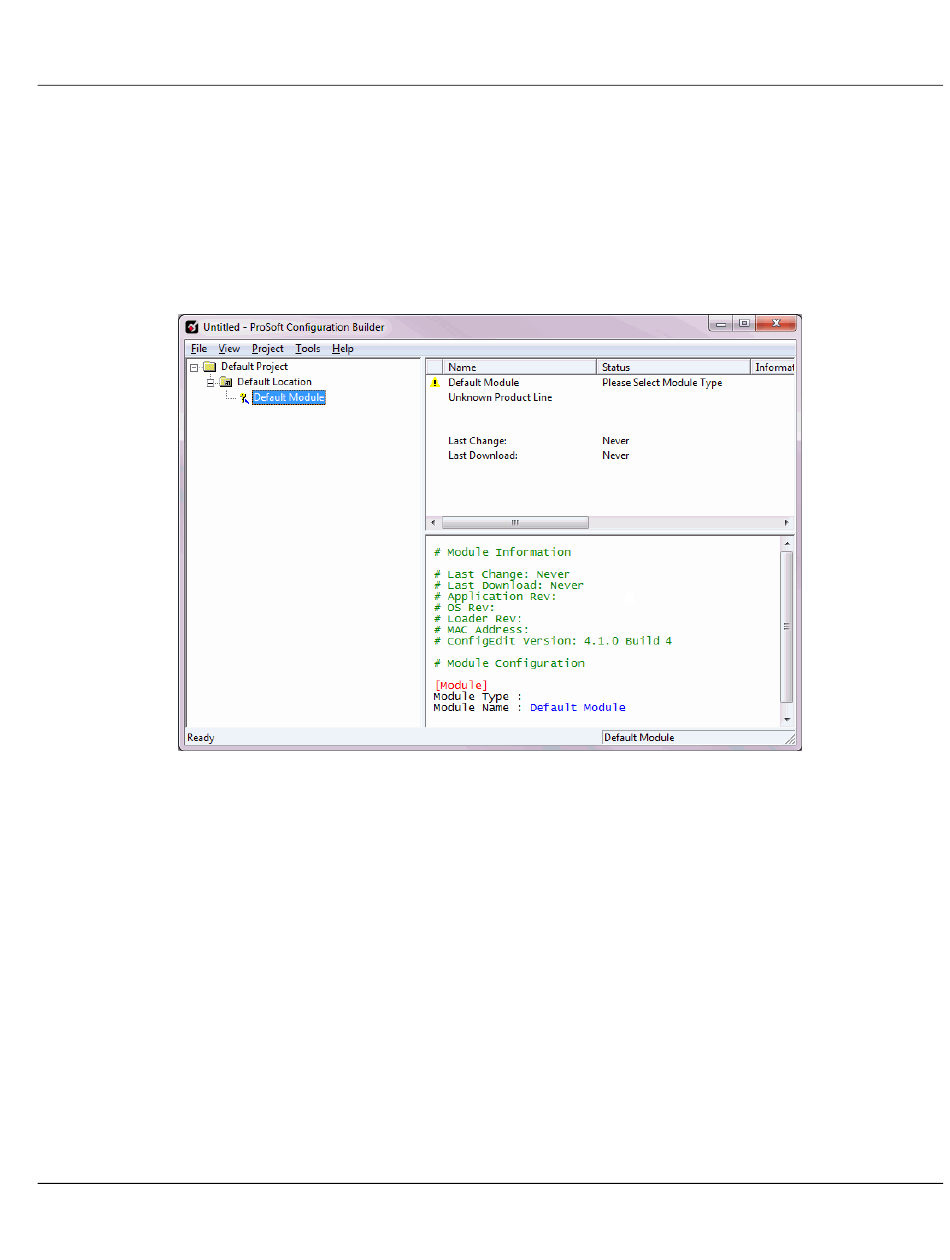Open the File menu
950x1260 pixels.
[x=199, y=349]
